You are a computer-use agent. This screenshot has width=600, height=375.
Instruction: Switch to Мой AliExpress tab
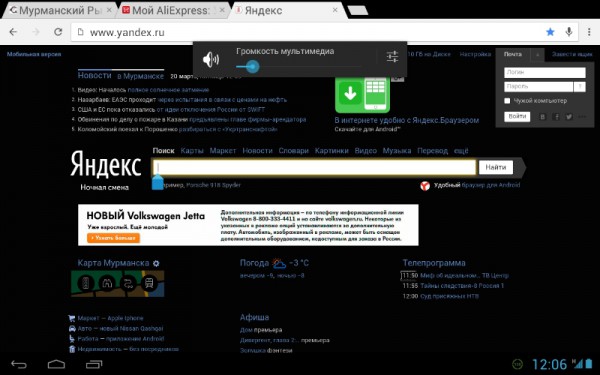(171, 10)
